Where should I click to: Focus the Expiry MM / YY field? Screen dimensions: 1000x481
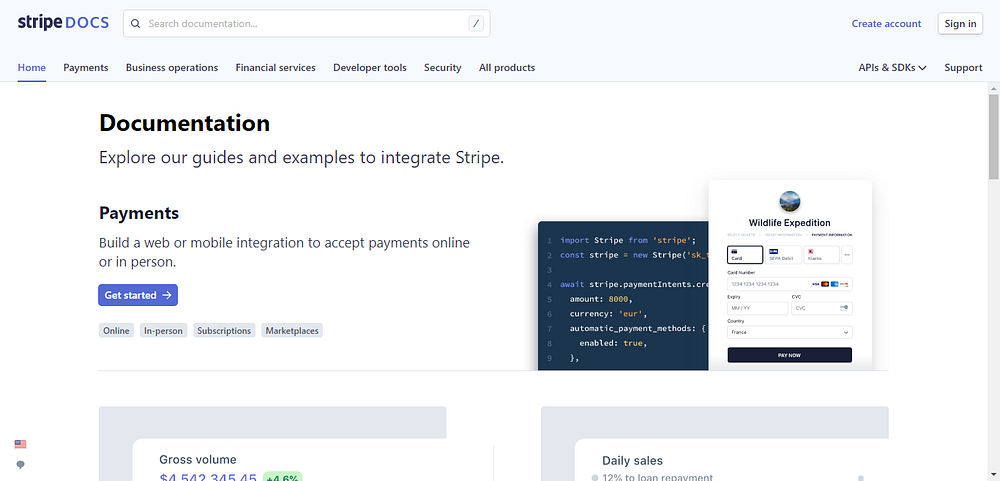[758, 308]
